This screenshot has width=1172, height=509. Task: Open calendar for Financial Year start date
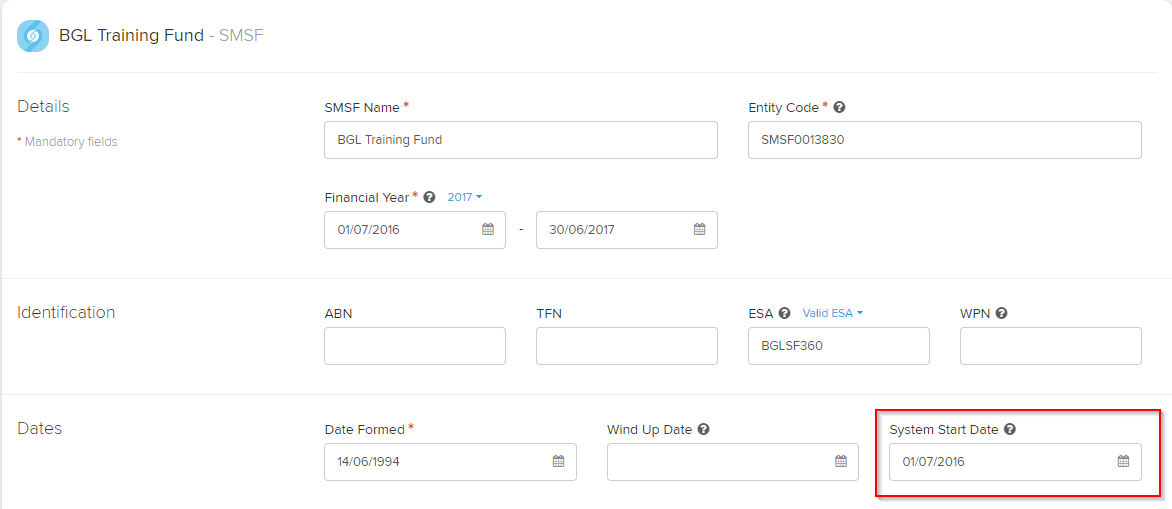click(x=487, y=229)
